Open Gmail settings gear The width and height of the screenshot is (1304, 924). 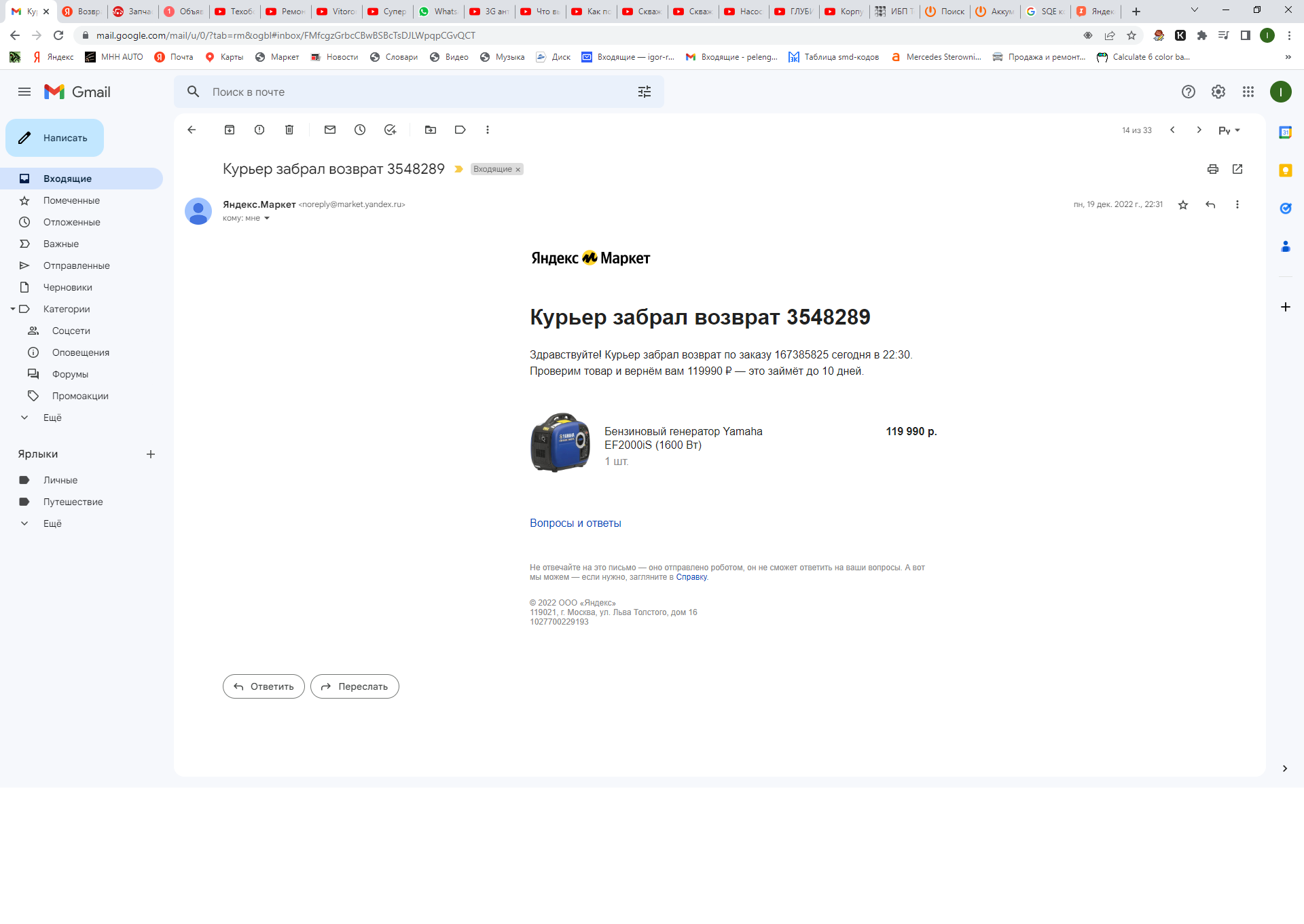tap(1218, 92)
